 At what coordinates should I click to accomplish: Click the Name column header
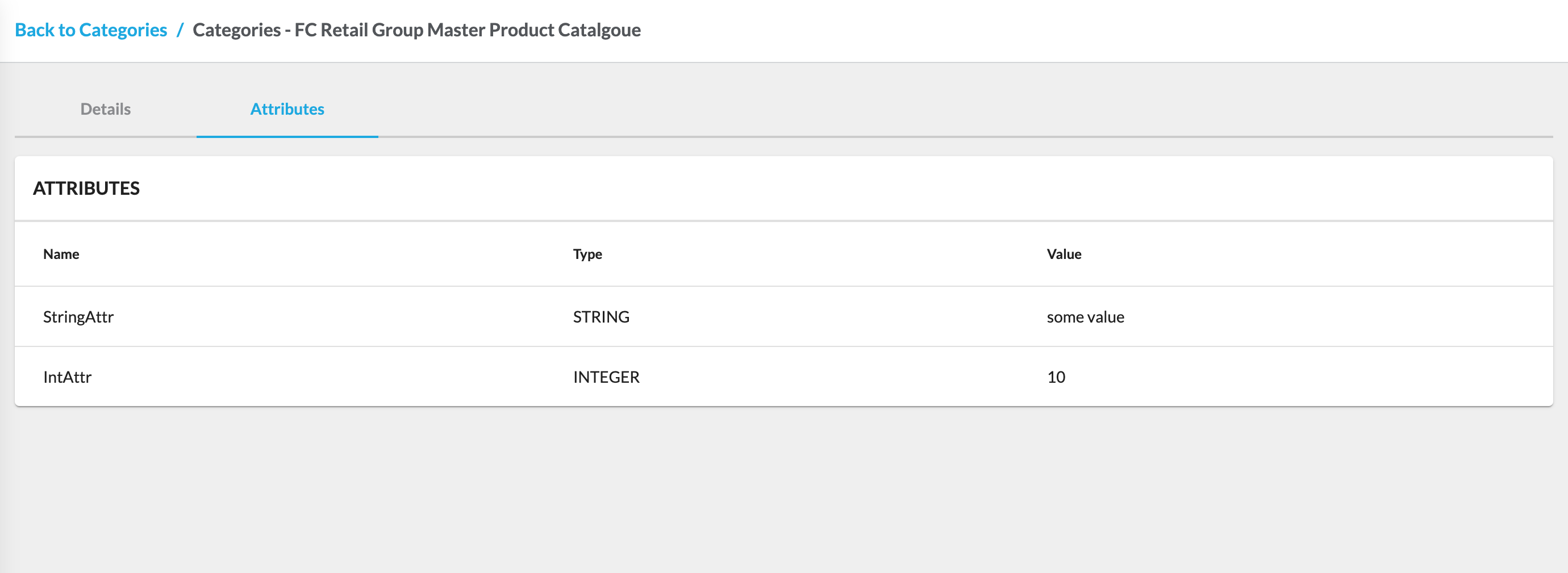point(61,254)
